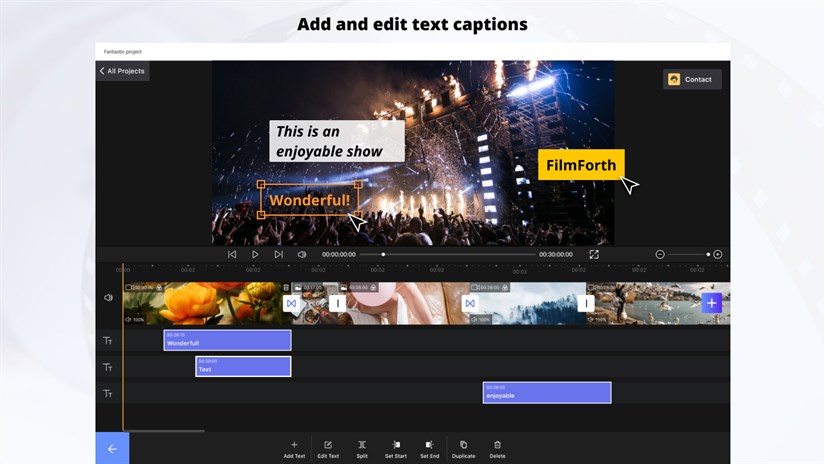
Task: Zoom in the timeline with plus
Action: (718, 255)
